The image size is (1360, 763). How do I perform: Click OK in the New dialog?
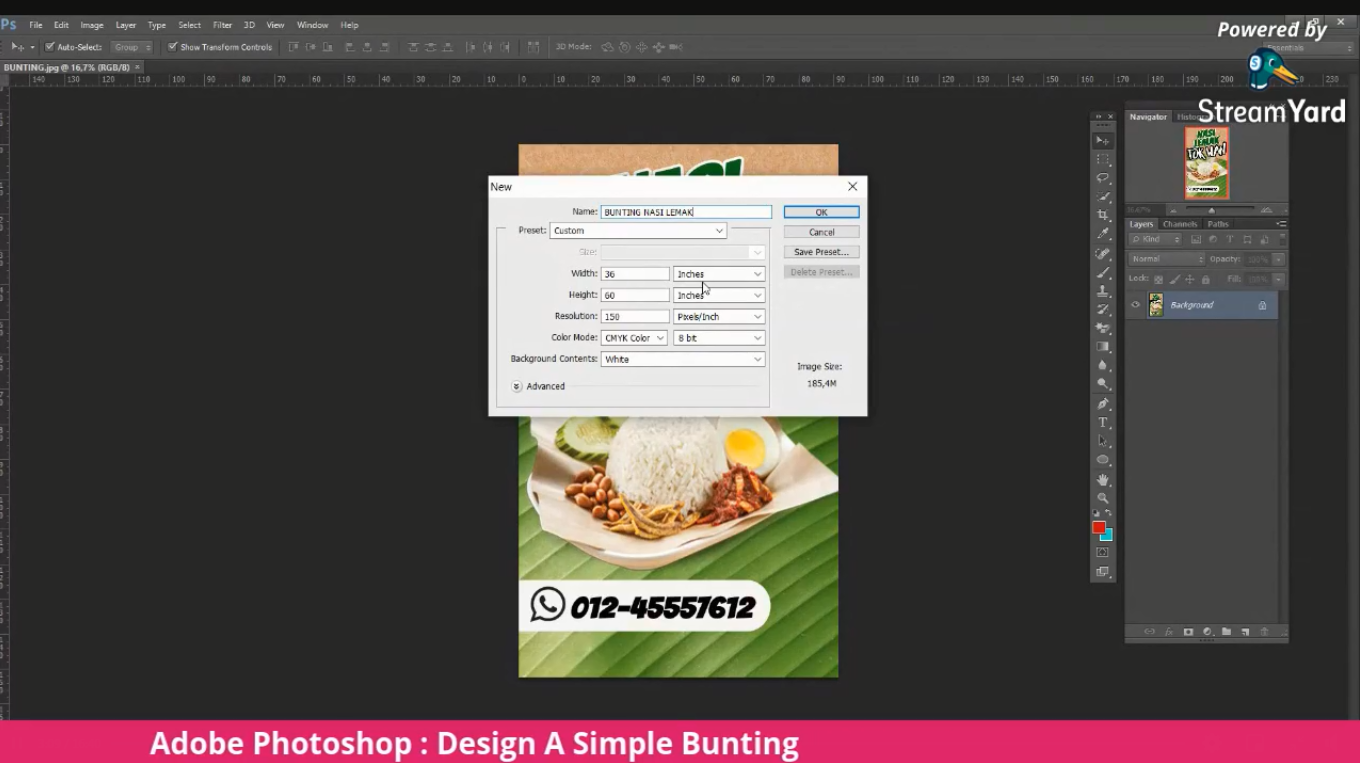coord(821,212)
